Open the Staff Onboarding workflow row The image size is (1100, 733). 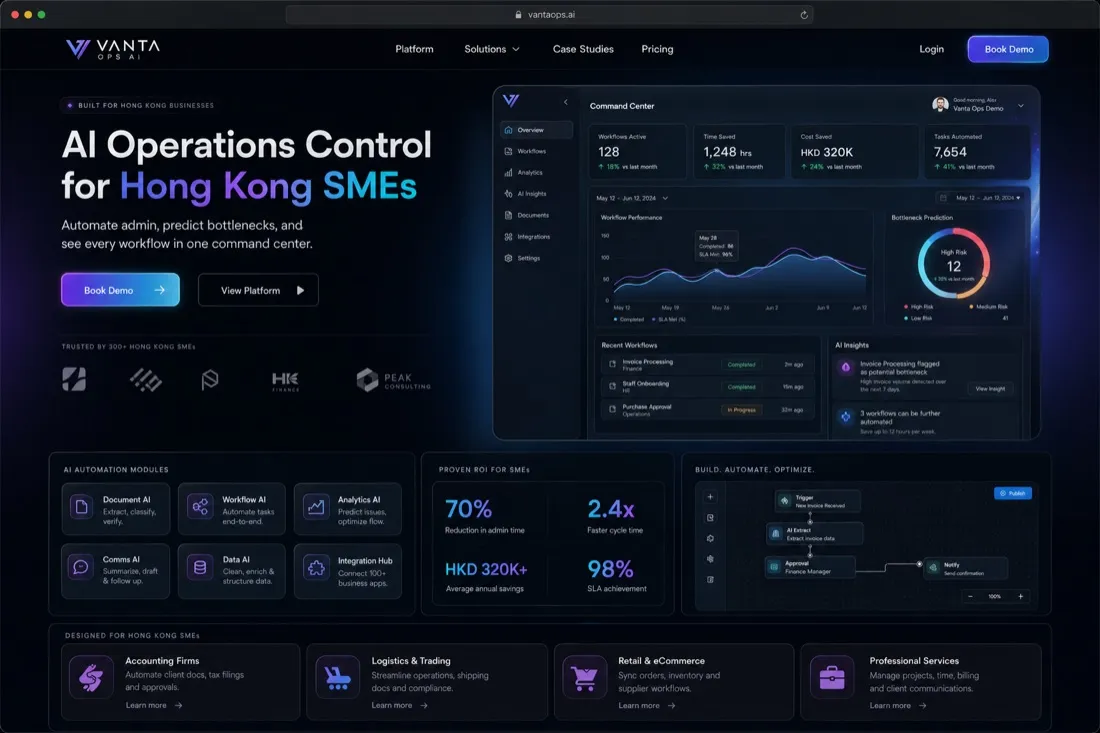[706, 386]
